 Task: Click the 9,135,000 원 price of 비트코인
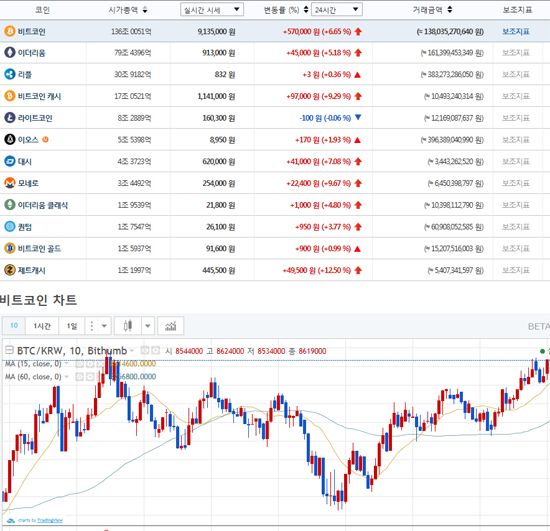[x=216, y=32]
